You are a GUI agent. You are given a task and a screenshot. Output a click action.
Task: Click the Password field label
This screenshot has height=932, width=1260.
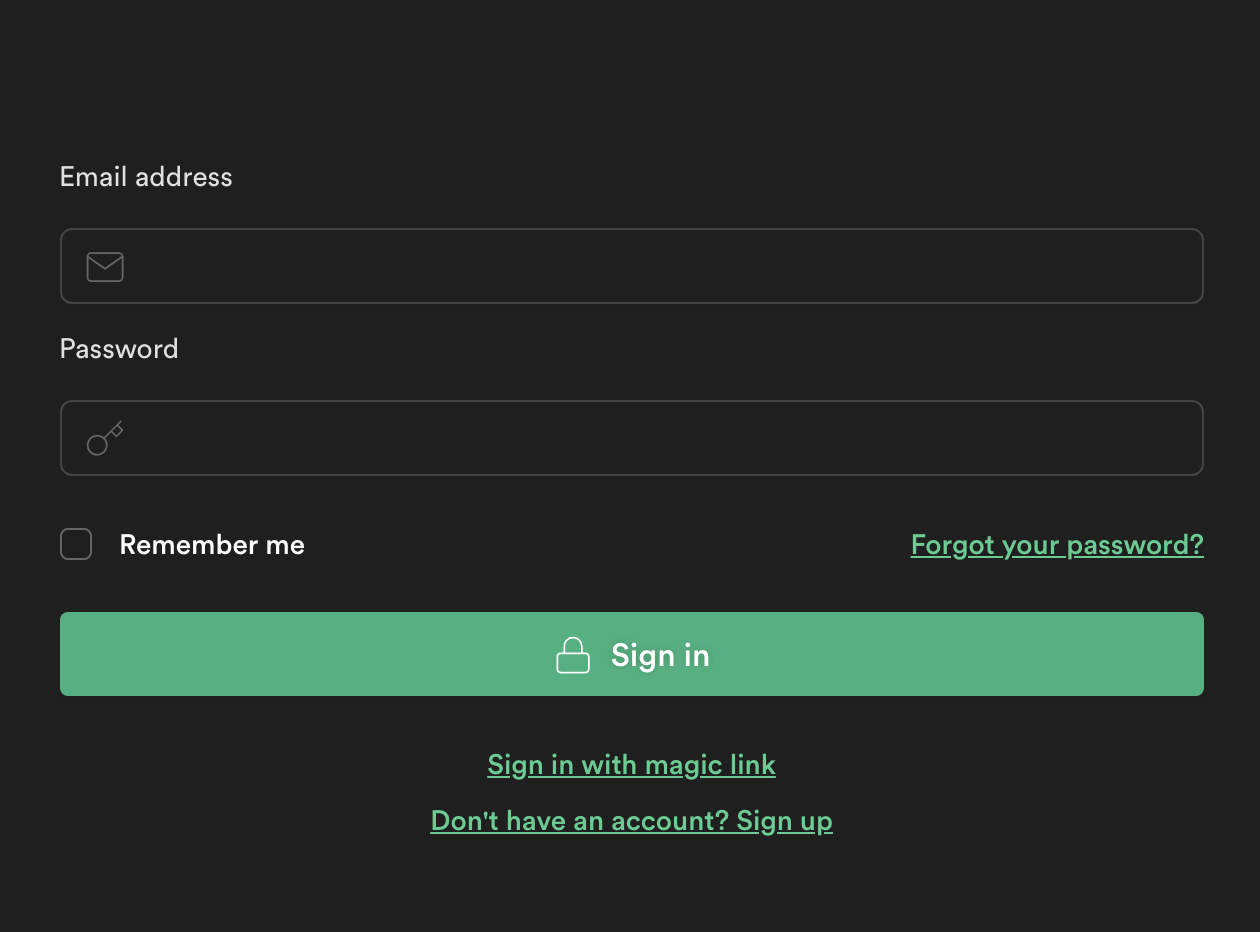(119, 349)
